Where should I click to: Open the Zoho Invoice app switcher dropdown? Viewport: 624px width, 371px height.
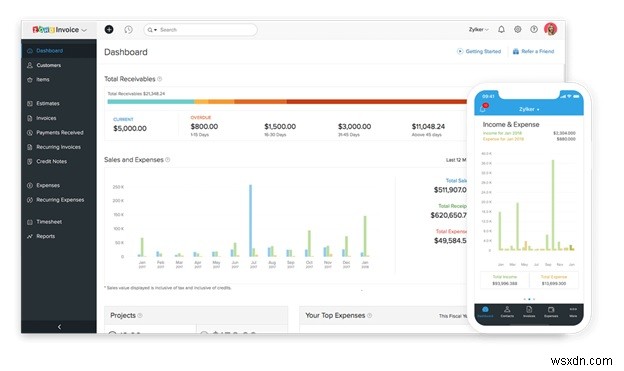(84, 30)
